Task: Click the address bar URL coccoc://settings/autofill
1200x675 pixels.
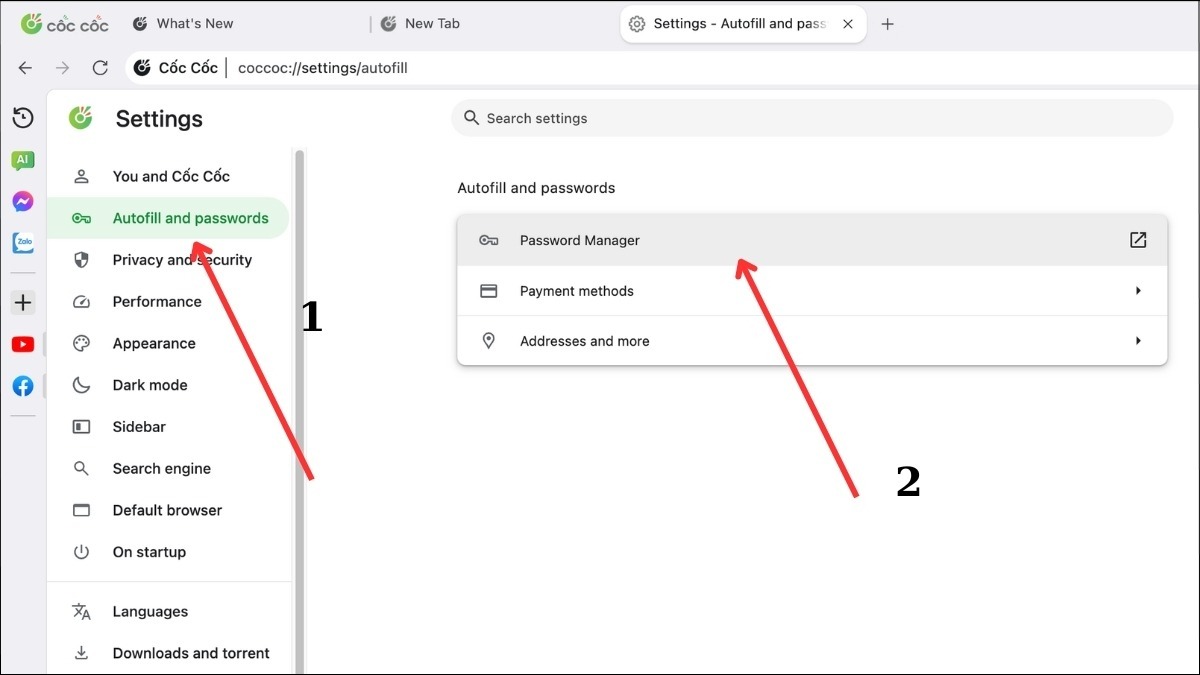Action: click(x=323, y=68)
